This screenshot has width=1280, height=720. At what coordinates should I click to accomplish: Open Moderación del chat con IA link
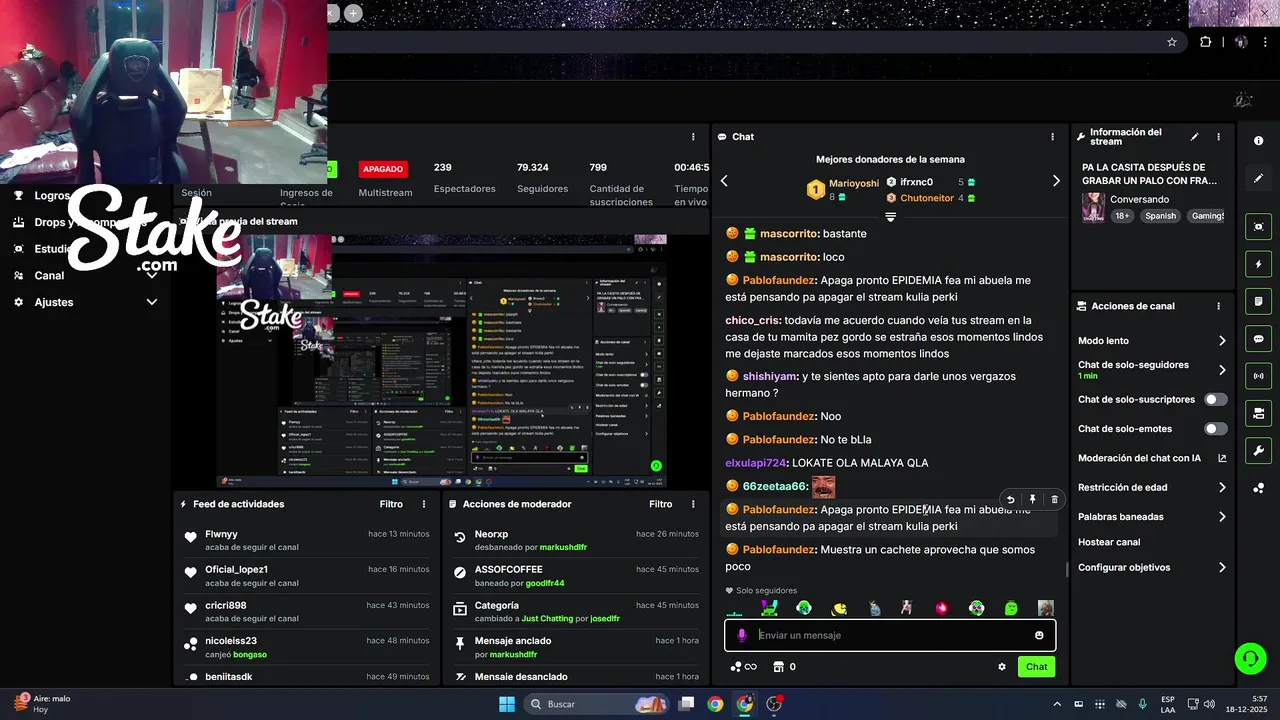pos(1152,458)
